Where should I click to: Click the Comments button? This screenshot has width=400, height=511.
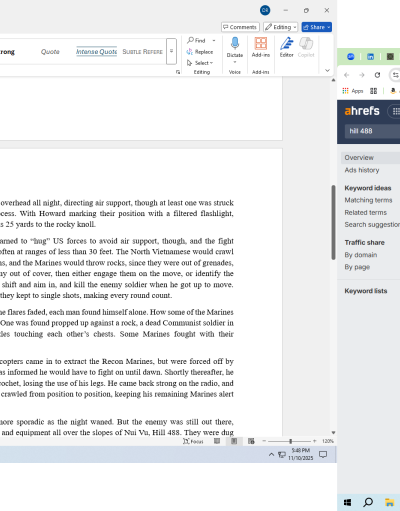click(240, 27)
